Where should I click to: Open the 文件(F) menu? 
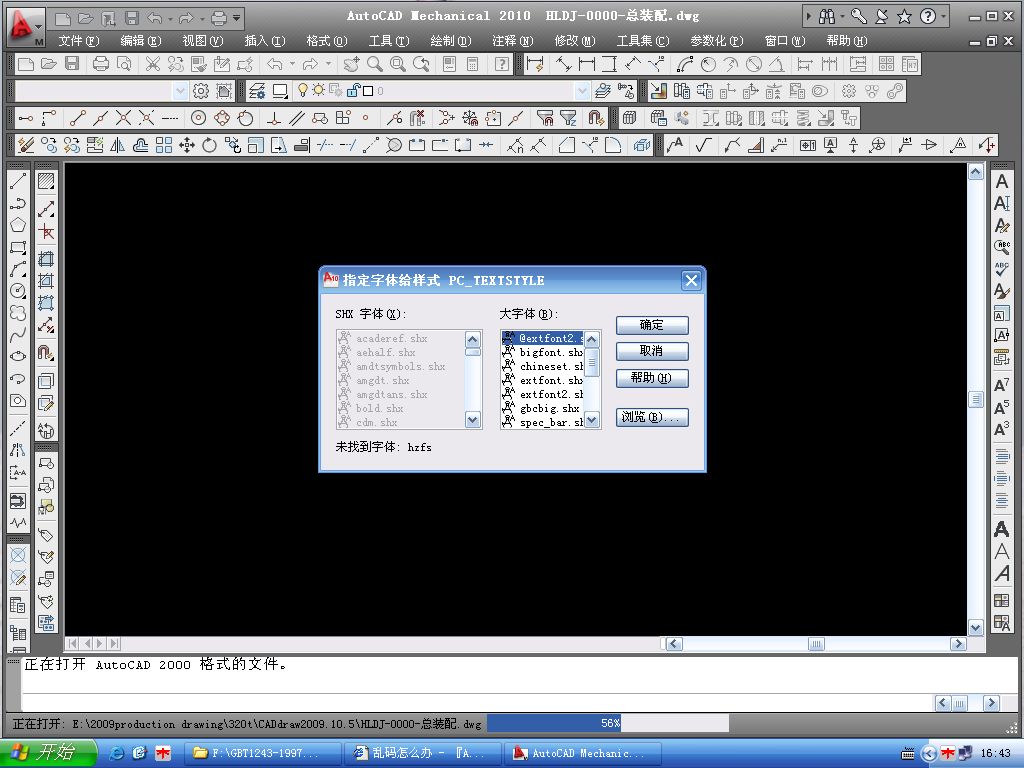pyautogui.click(x=78, y=40)
